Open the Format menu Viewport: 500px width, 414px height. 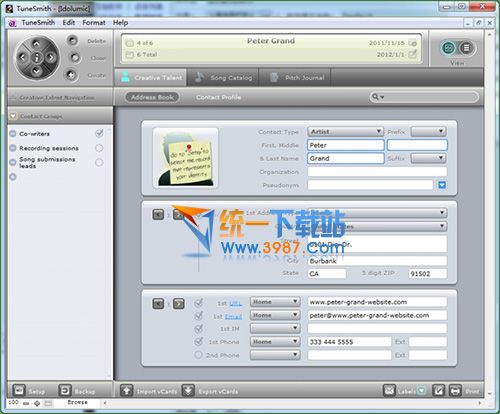(x=94, y=23)
